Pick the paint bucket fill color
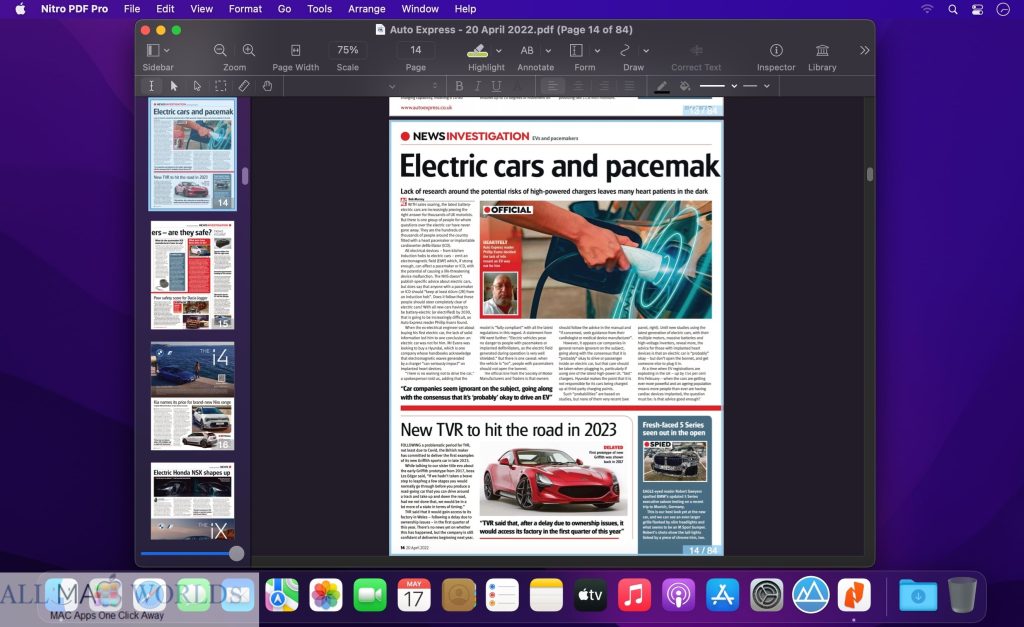This screenshot has height=627, width=1024. pos(684,86)
